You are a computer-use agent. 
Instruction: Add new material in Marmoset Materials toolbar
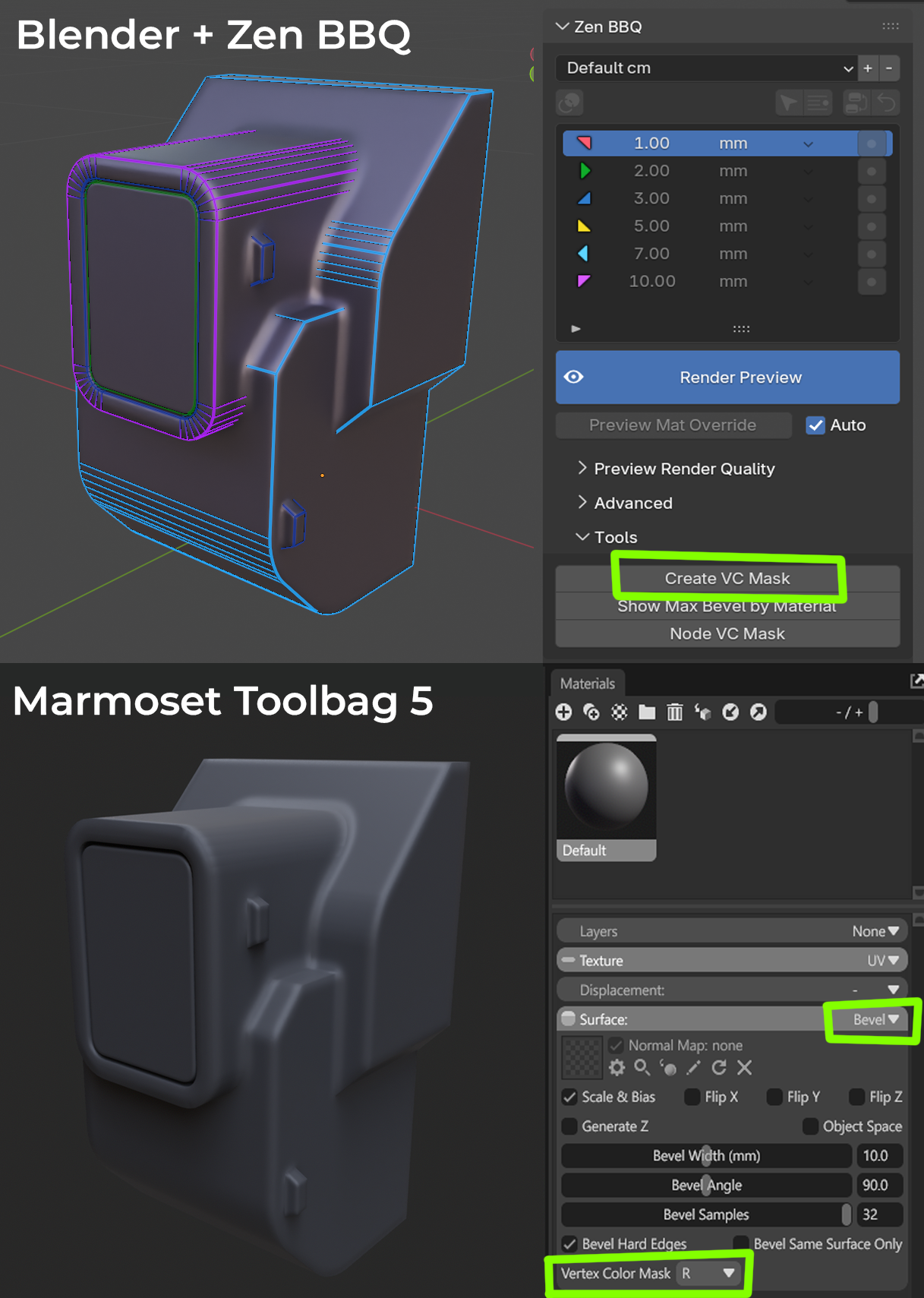[x=563, y=712]
